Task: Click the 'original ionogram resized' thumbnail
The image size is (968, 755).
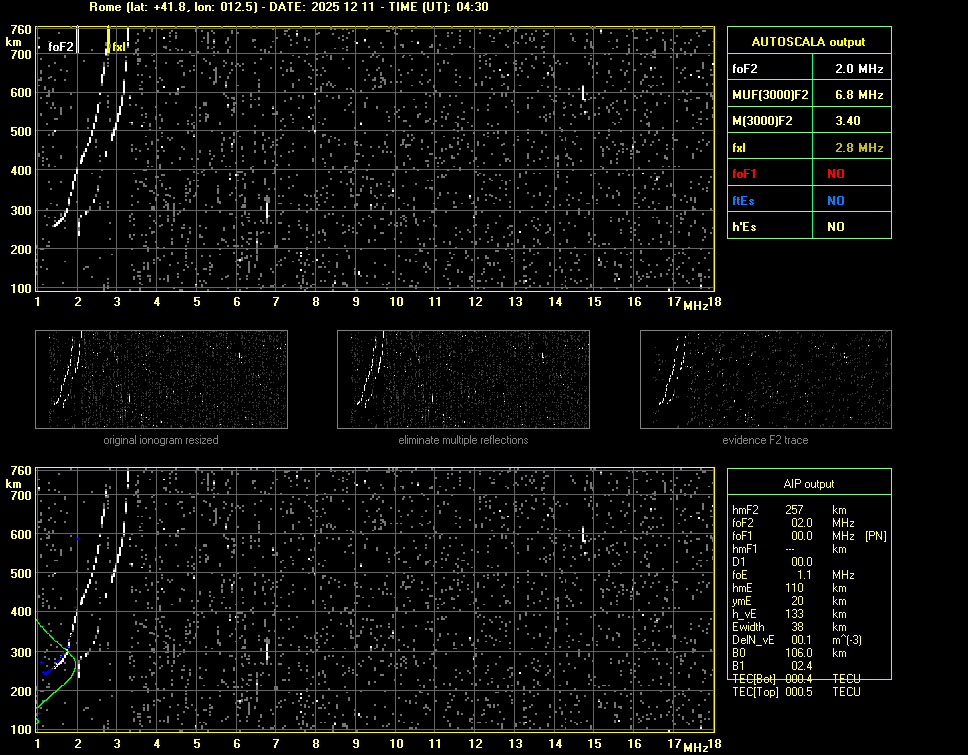Action: coord(161,380)
